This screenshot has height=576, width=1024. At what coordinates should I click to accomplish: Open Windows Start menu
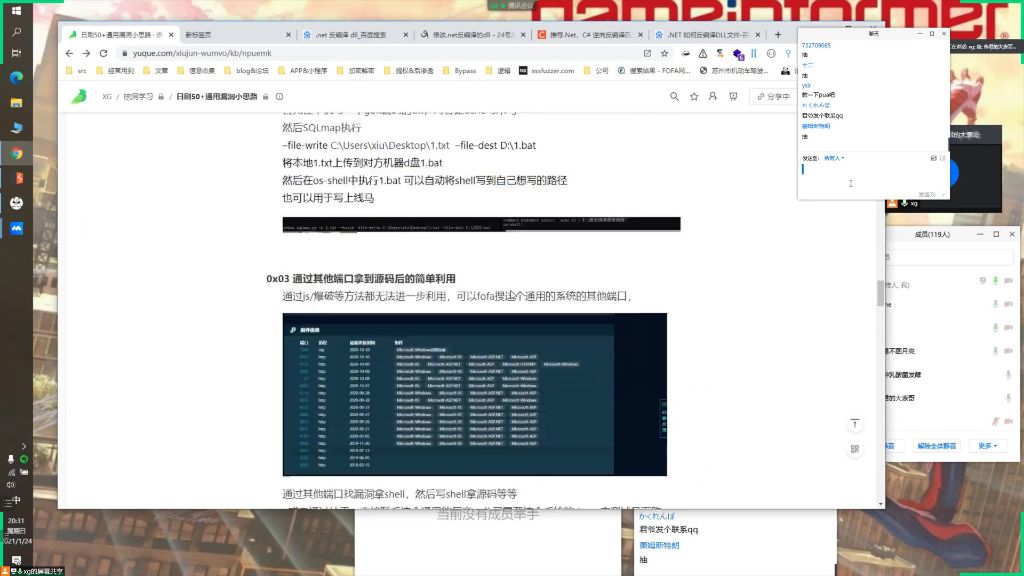point(16,10)
